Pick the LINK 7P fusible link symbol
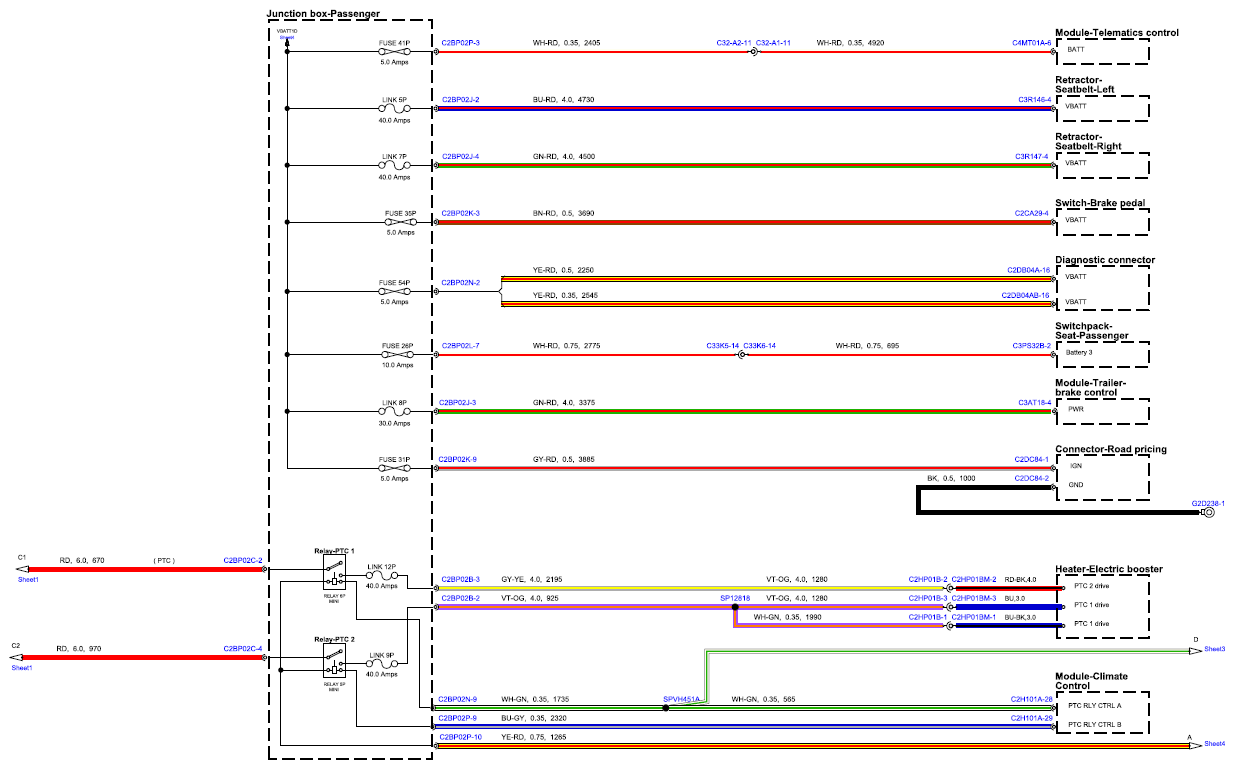 click(394, 166)
